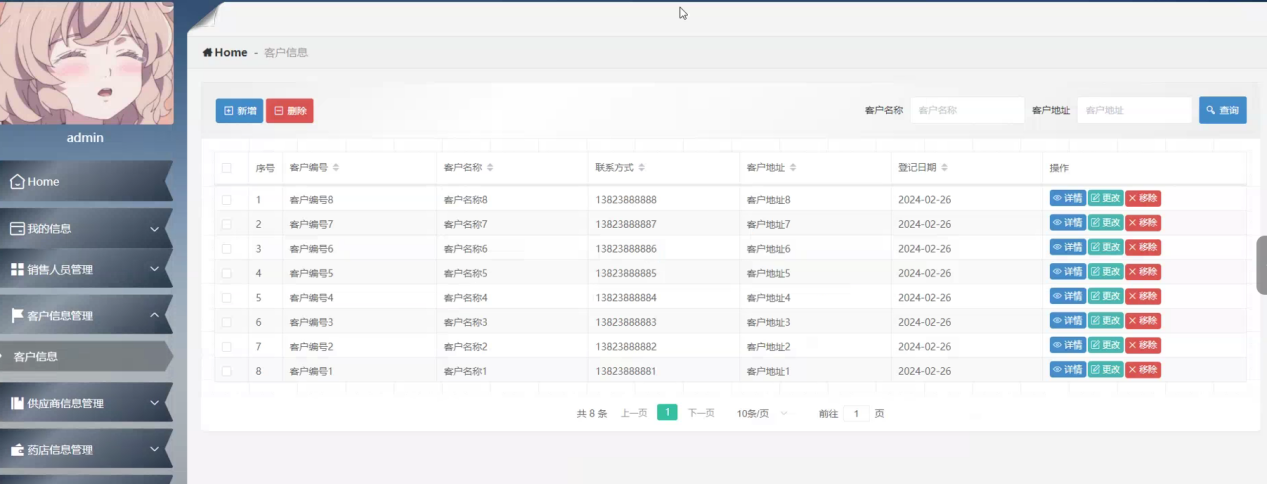Viewport: 1267px width, 484px height.
Task: Focus the 客户名称 search input field
Action: [967, 110]
